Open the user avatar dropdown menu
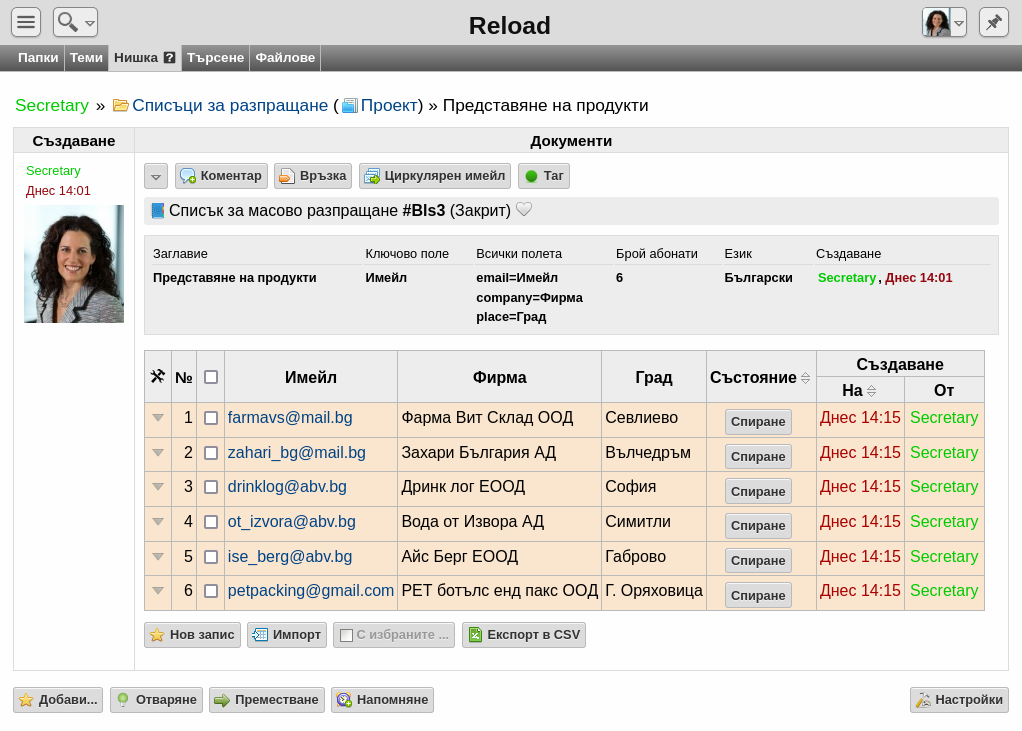1022x731 pixels. click(x=959, y=23)
